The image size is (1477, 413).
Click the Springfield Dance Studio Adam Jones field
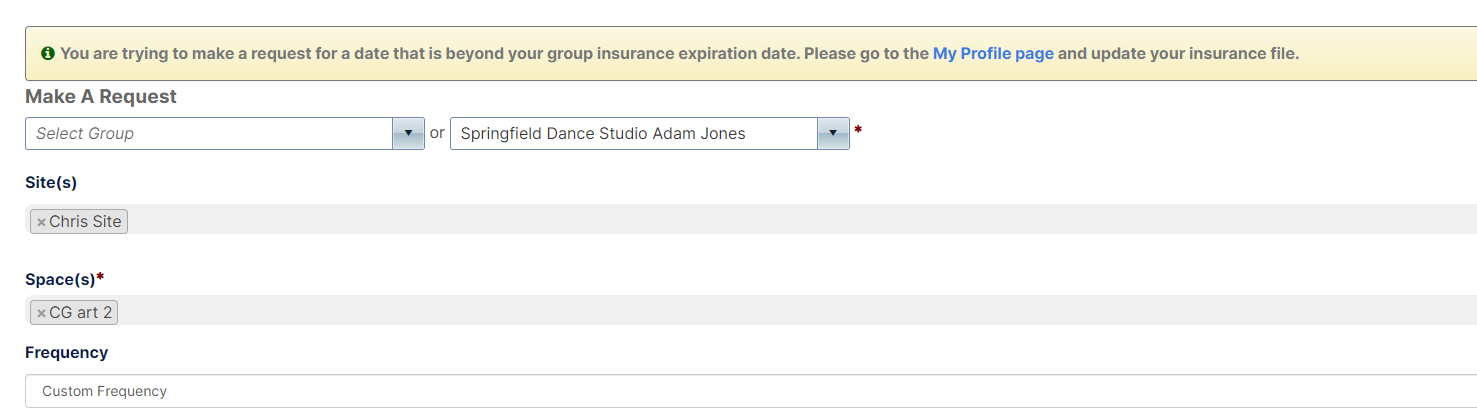pos(634,133)
